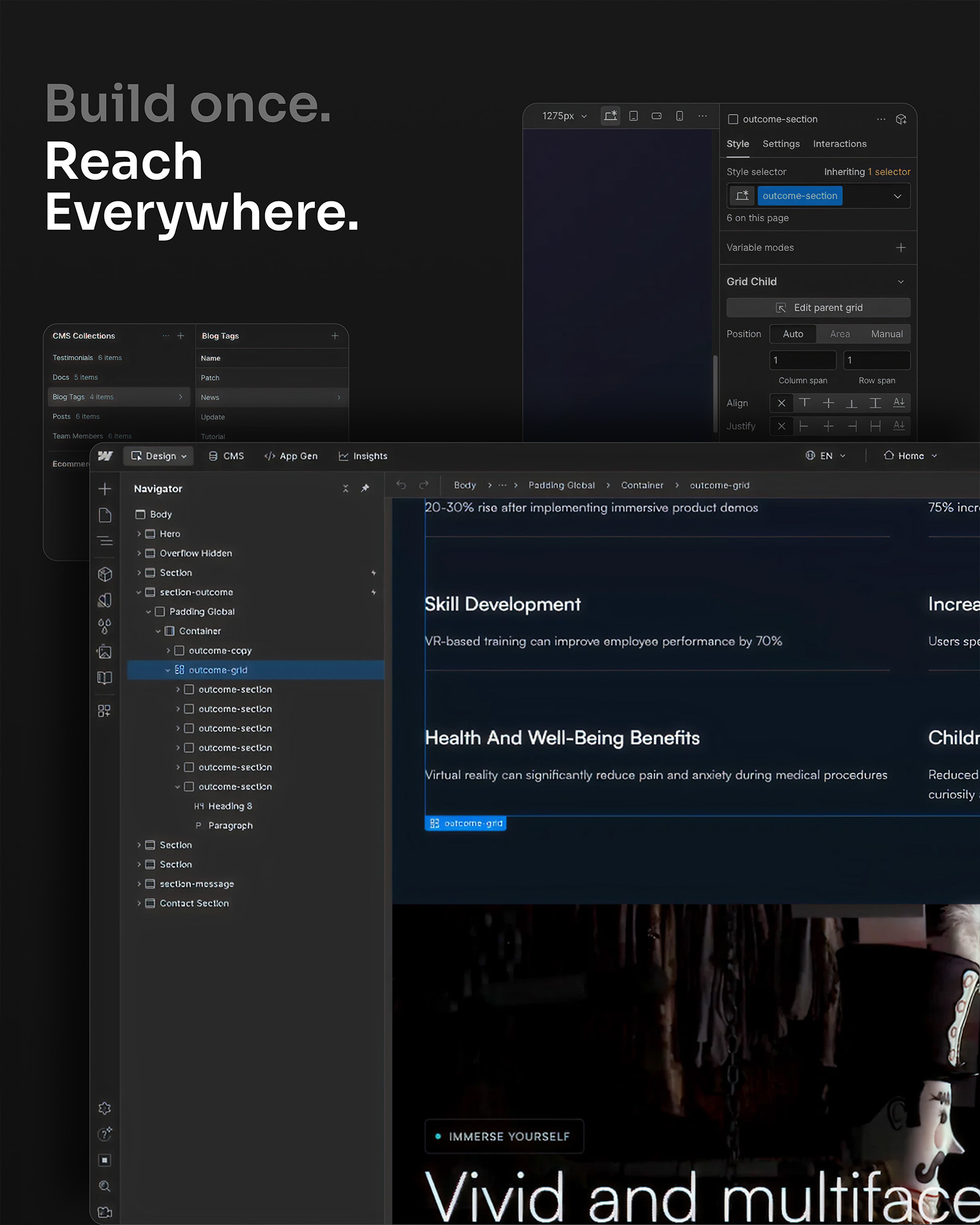Viewport: 980px width, 1225px height.
Task: Open the Pages panel icon
Action: [x=105, y=515]
